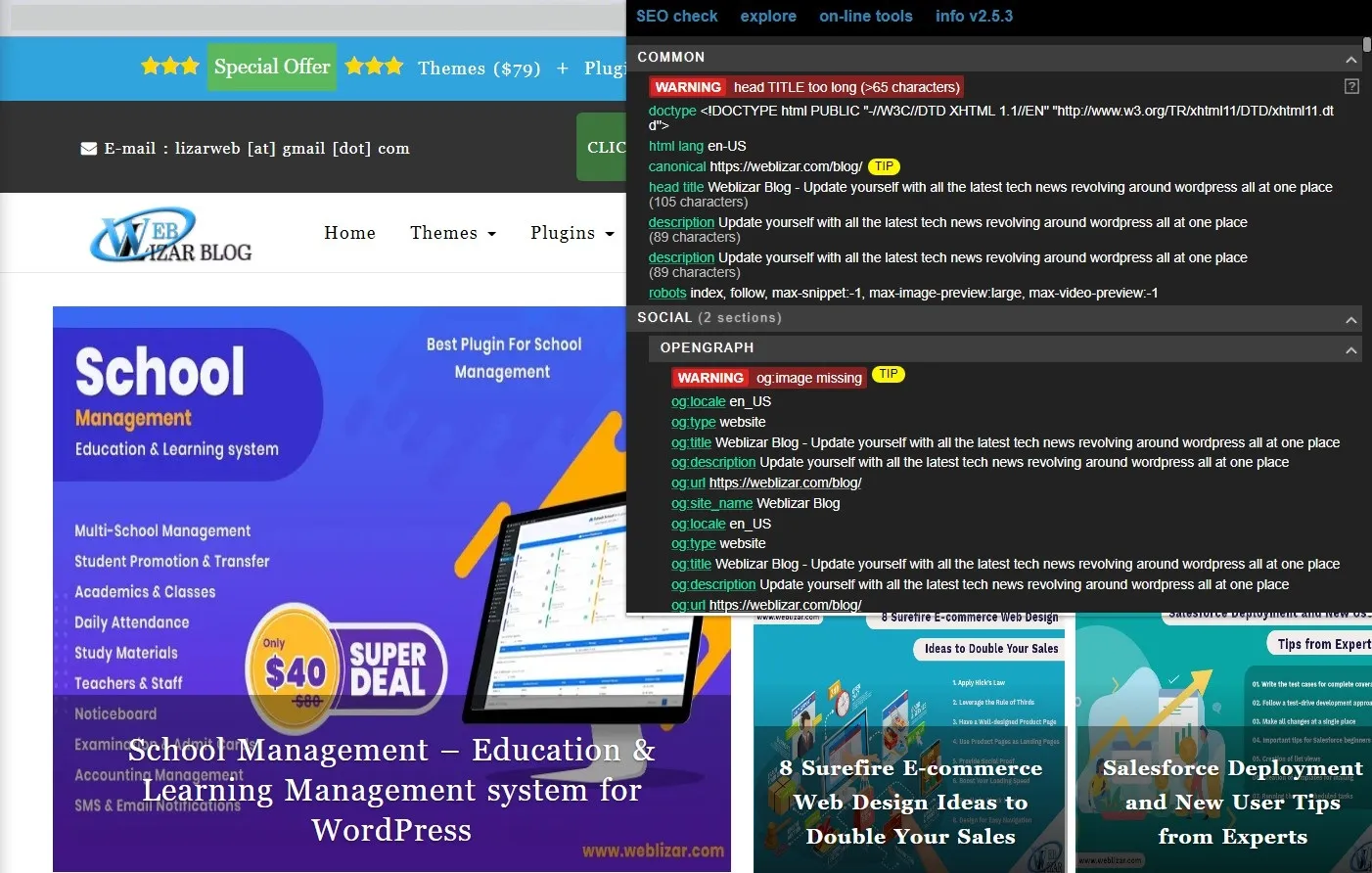Screen dimensions: 1372x873
Task: Click the help question mark icon
Action: [1351, 86]
